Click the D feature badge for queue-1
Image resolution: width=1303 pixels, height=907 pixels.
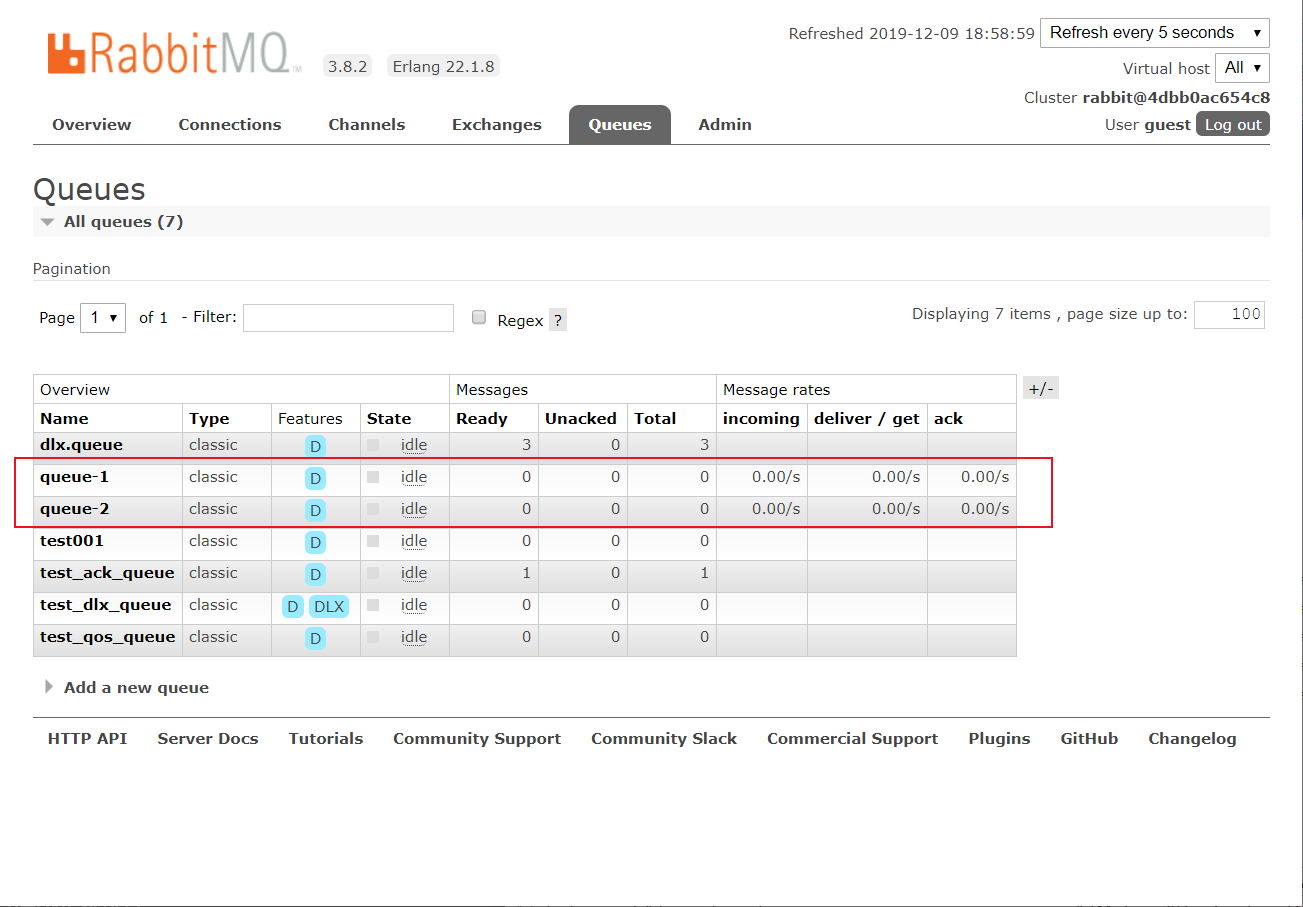pos(315,478)
